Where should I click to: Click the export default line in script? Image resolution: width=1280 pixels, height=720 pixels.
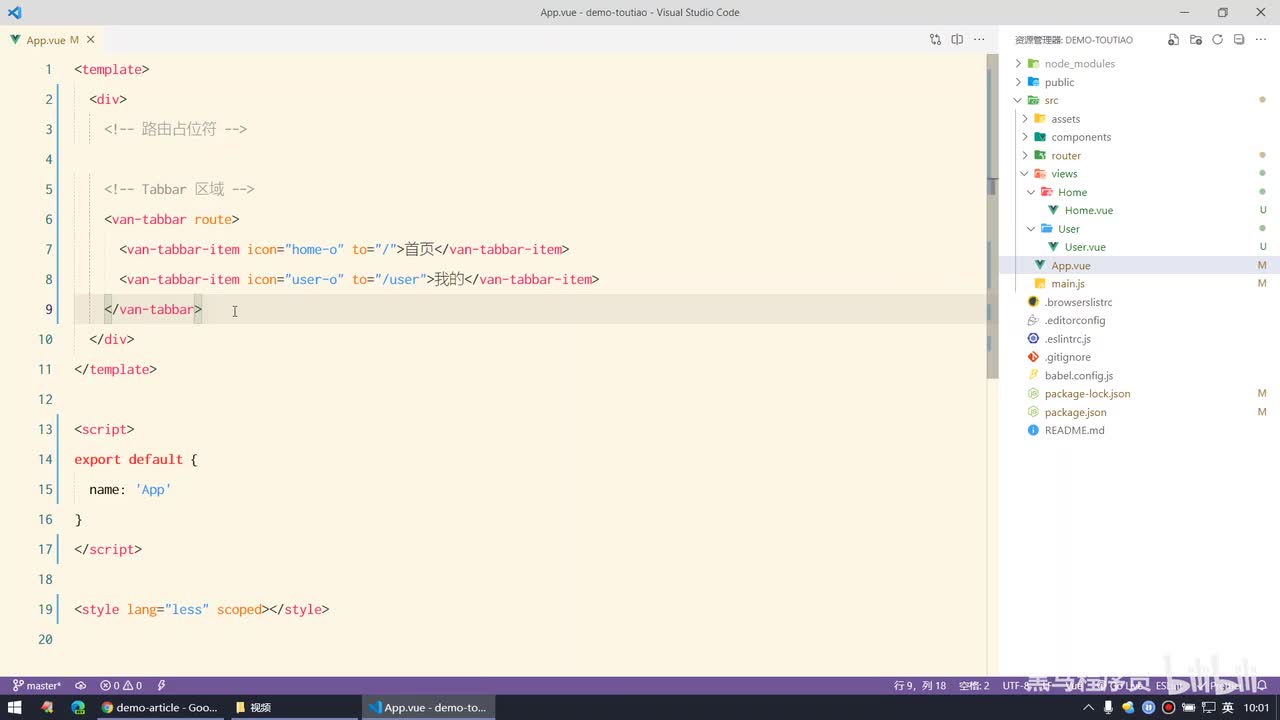(x=136, y=459)
